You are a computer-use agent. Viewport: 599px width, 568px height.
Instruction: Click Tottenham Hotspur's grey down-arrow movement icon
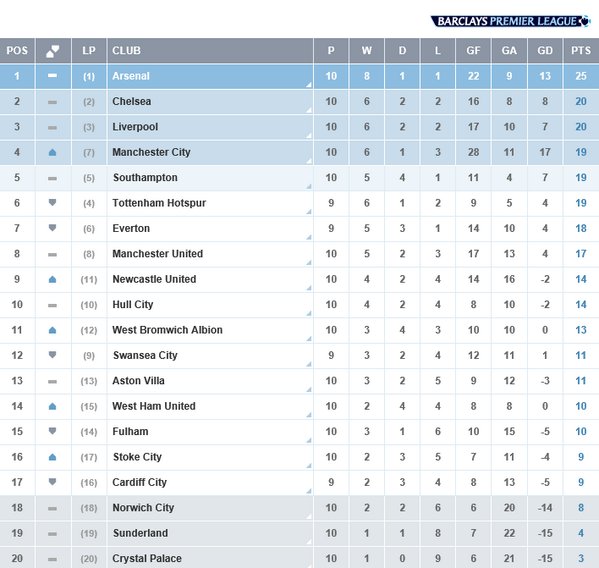coord(53,203)
